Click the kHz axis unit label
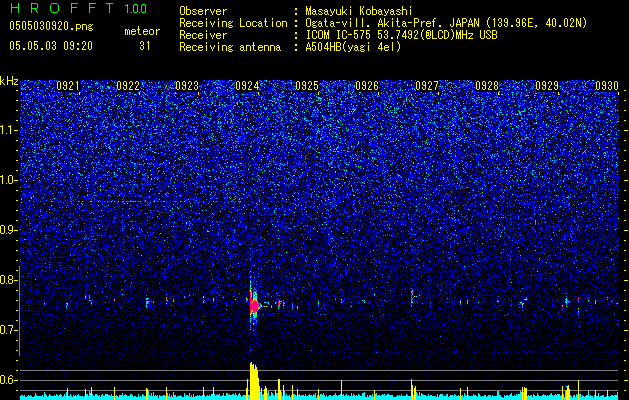The image size is (629, 400). 9,81
